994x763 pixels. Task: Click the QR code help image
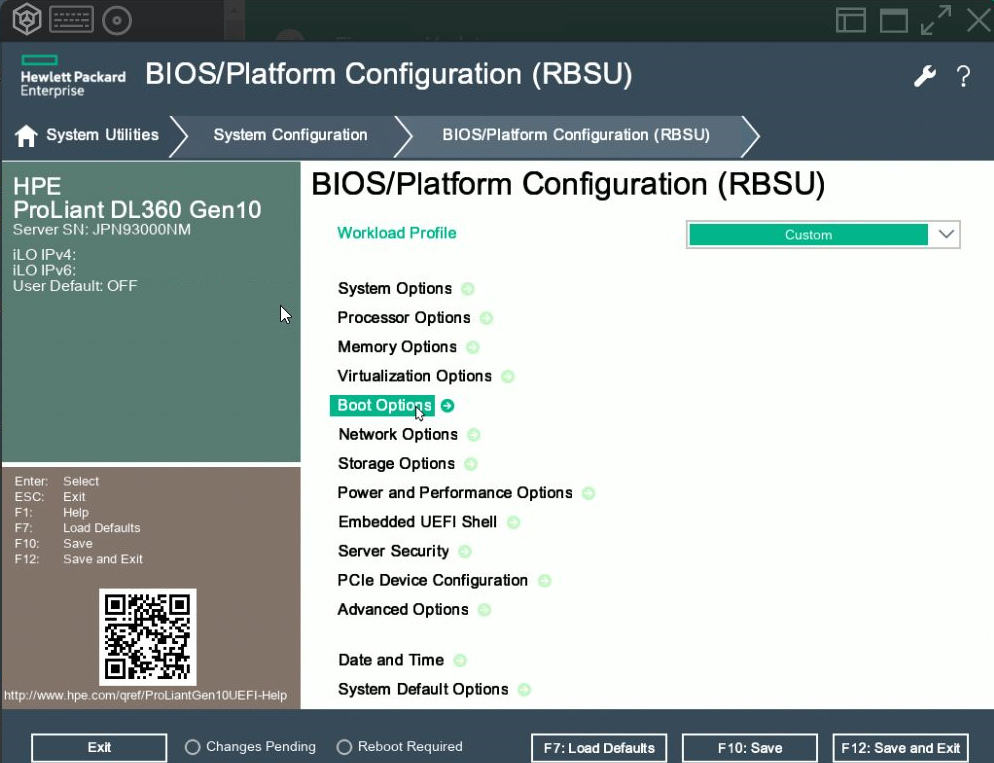click(148, 636)
